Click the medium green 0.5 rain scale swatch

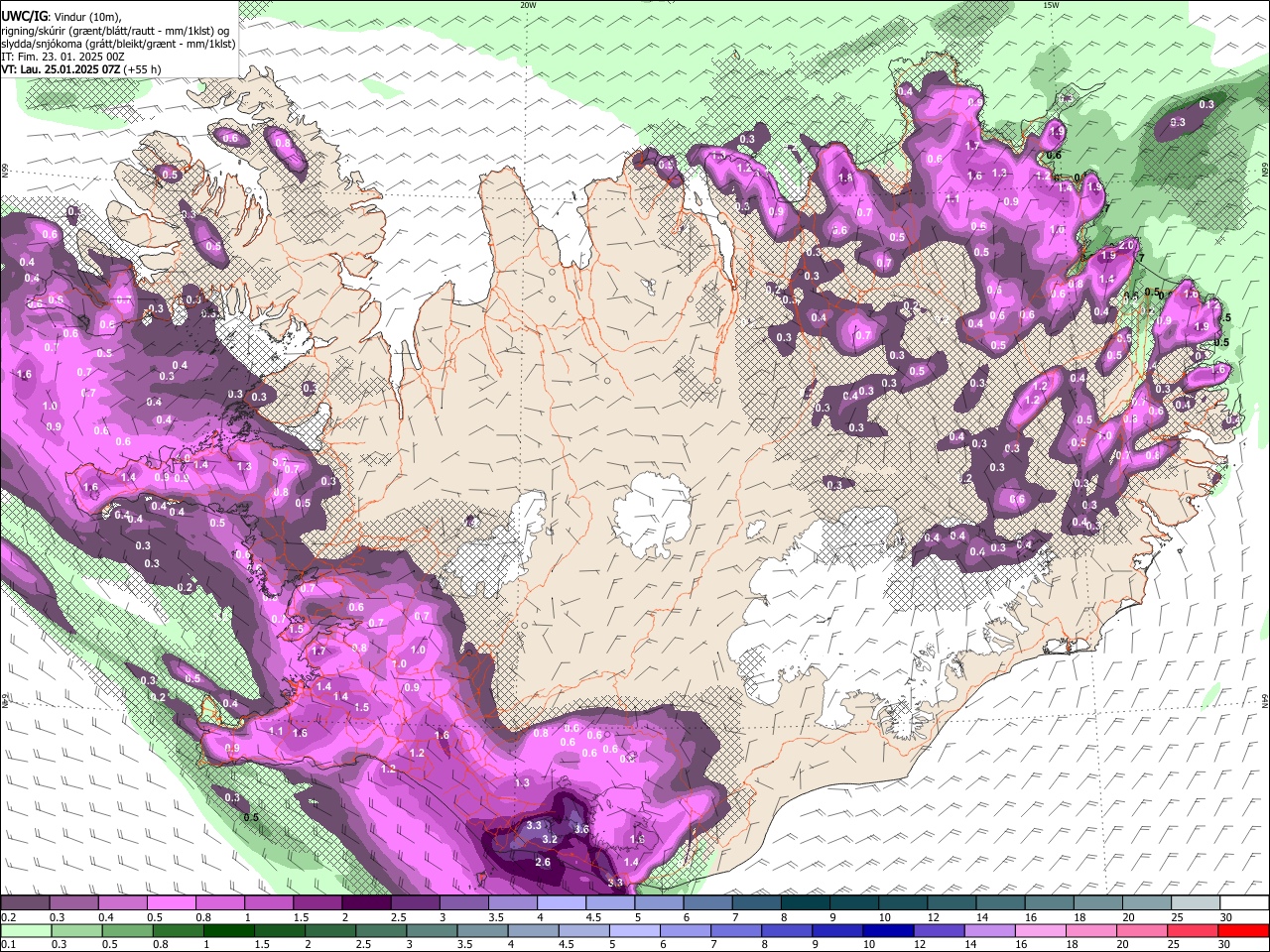[127, 930]
